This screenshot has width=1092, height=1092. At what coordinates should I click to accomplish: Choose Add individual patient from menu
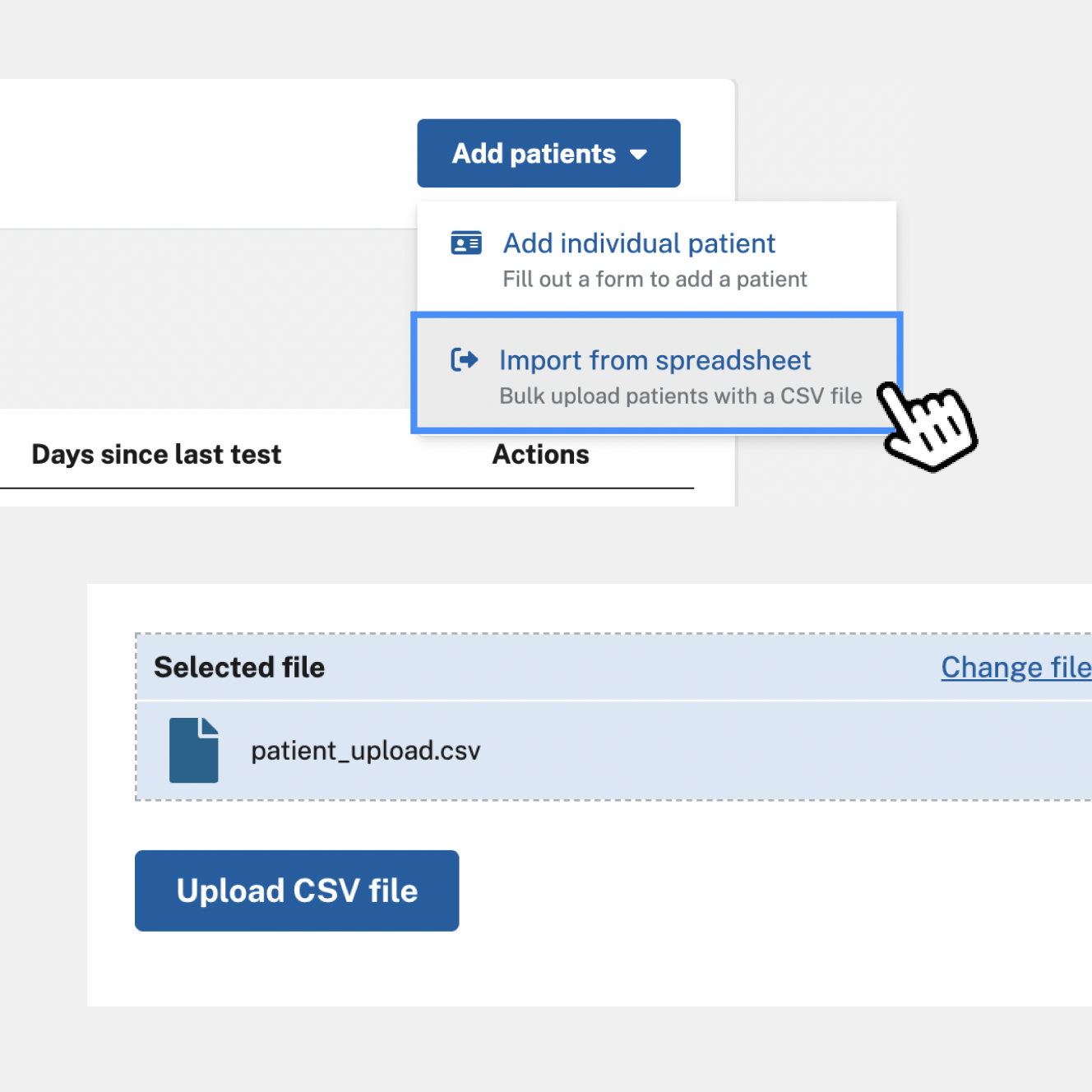[x=639, y=243]
